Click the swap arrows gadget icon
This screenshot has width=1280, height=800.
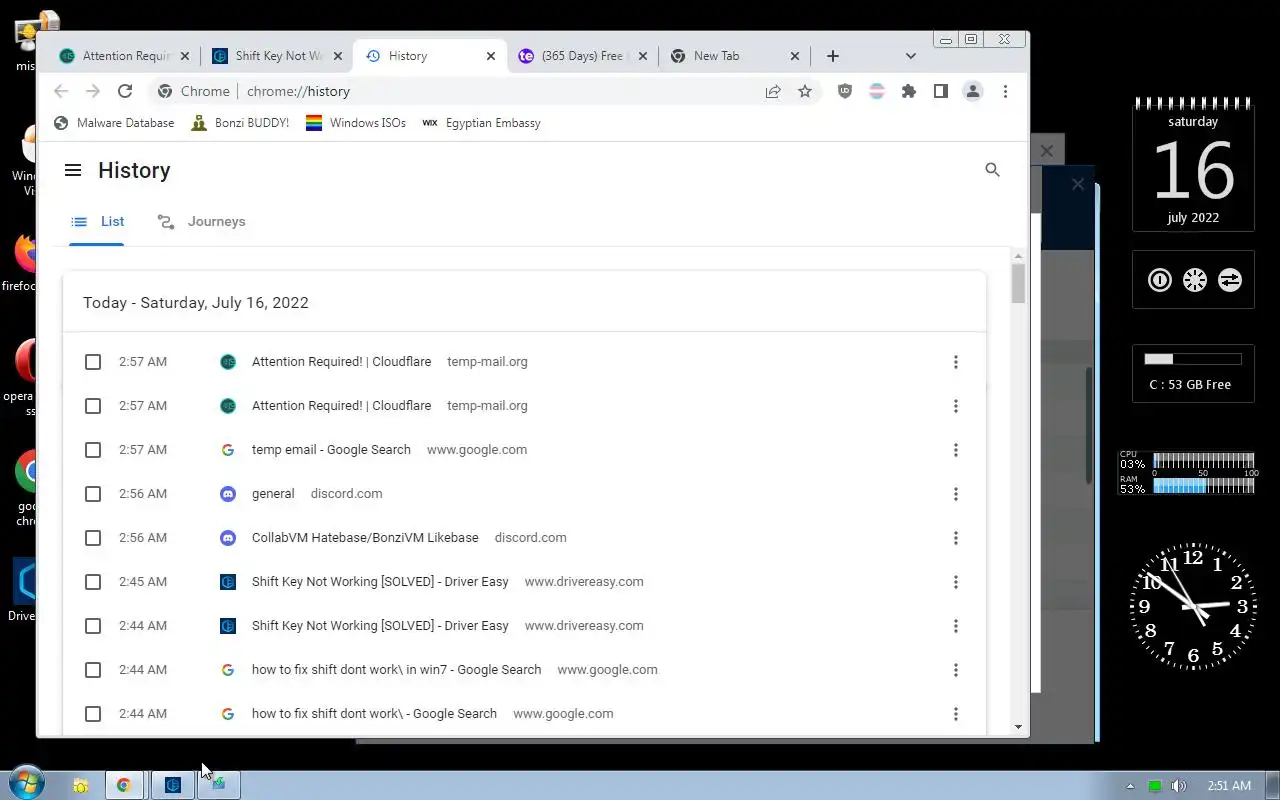coord(1230,280)
